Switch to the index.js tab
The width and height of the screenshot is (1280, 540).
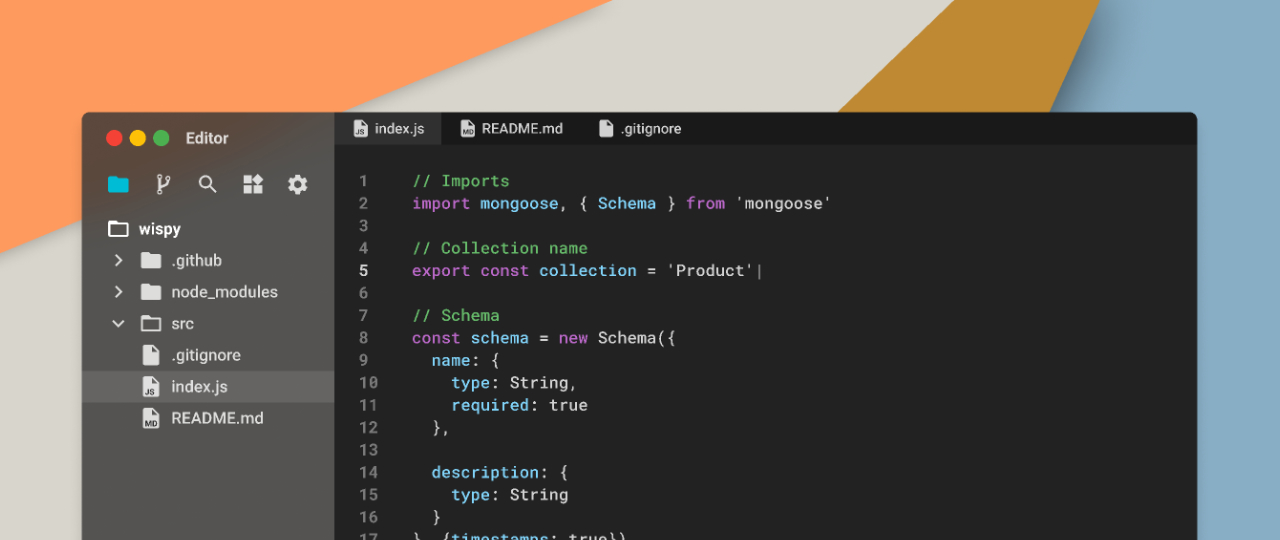[389, 129]
